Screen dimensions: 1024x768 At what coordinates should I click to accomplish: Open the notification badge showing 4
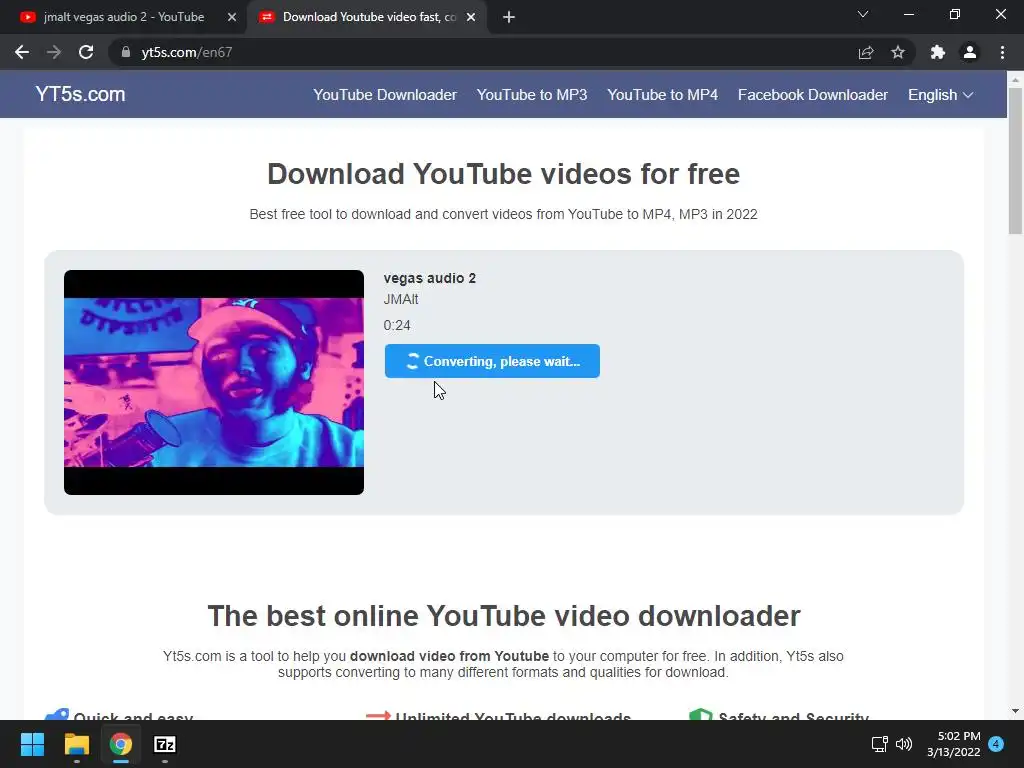pyautogui.click(x=996, y=744)
